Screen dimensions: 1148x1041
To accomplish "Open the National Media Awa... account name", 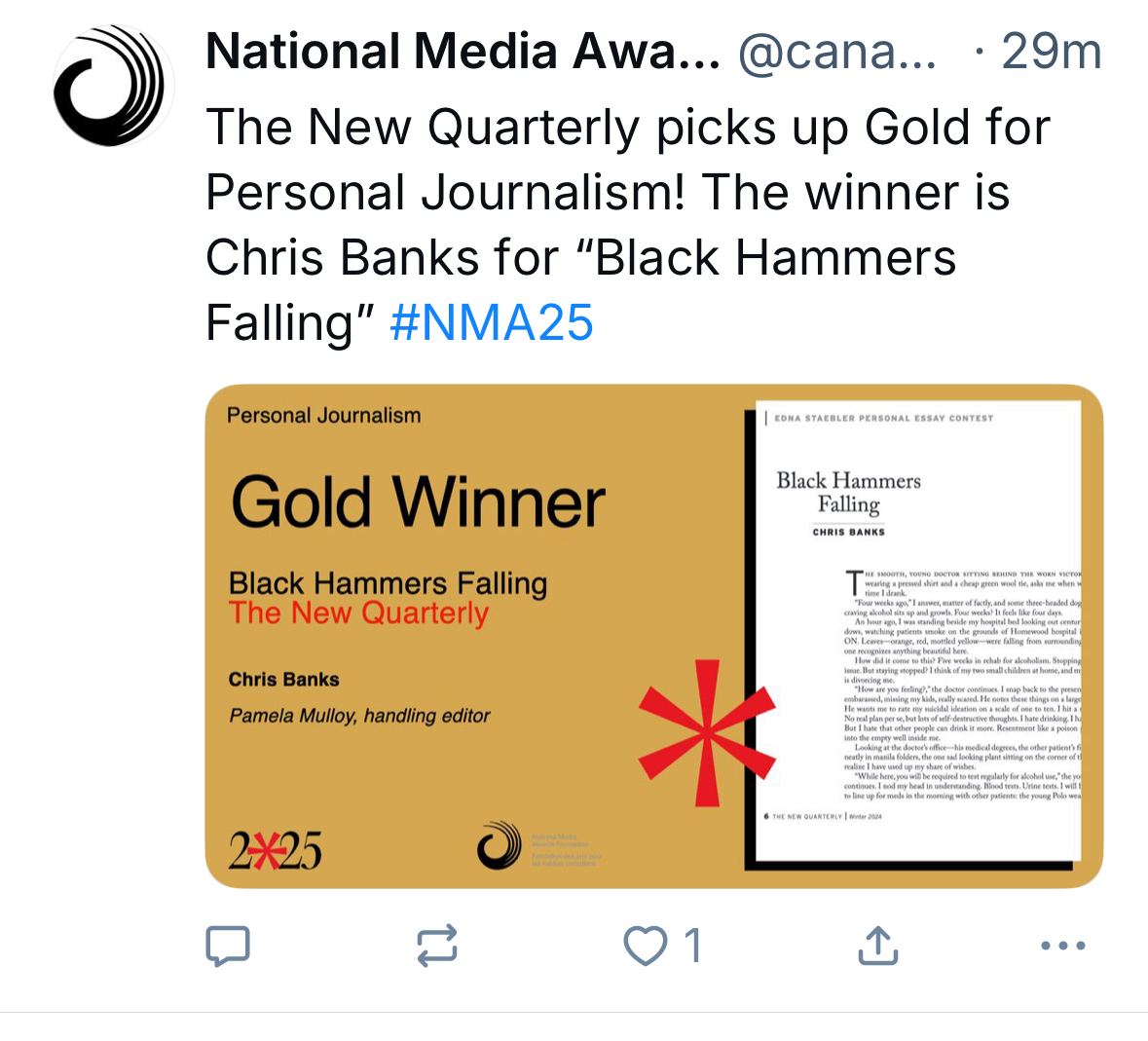I will (463, 52).
